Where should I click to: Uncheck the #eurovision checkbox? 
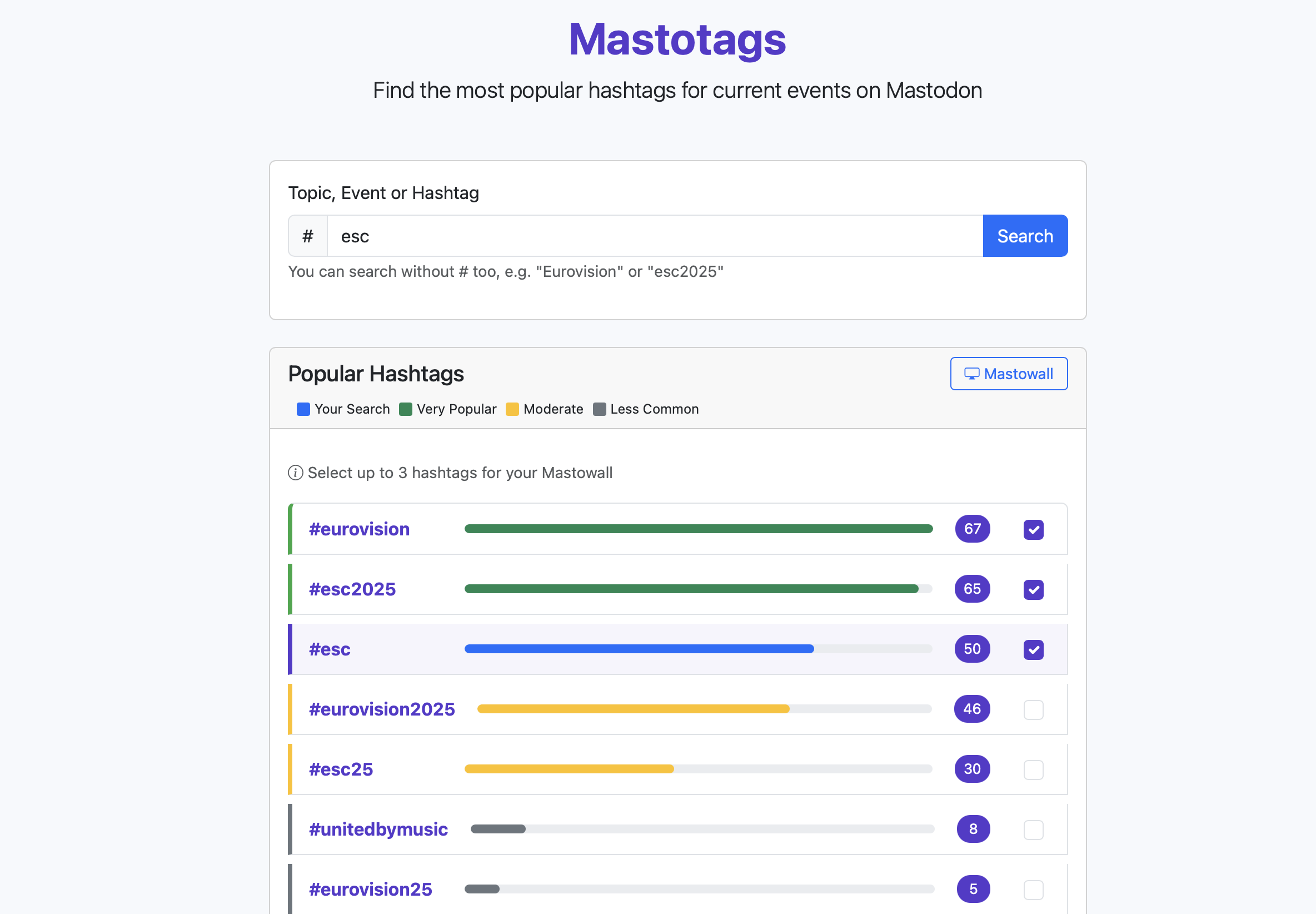click(x=1033, y=530)
